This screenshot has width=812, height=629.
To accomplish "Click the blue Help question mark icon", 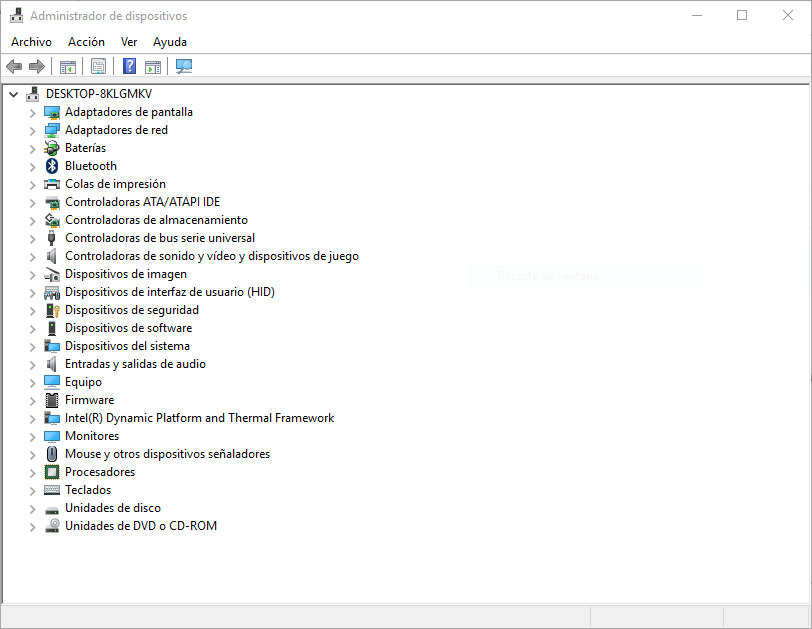I will coord(129,67).
